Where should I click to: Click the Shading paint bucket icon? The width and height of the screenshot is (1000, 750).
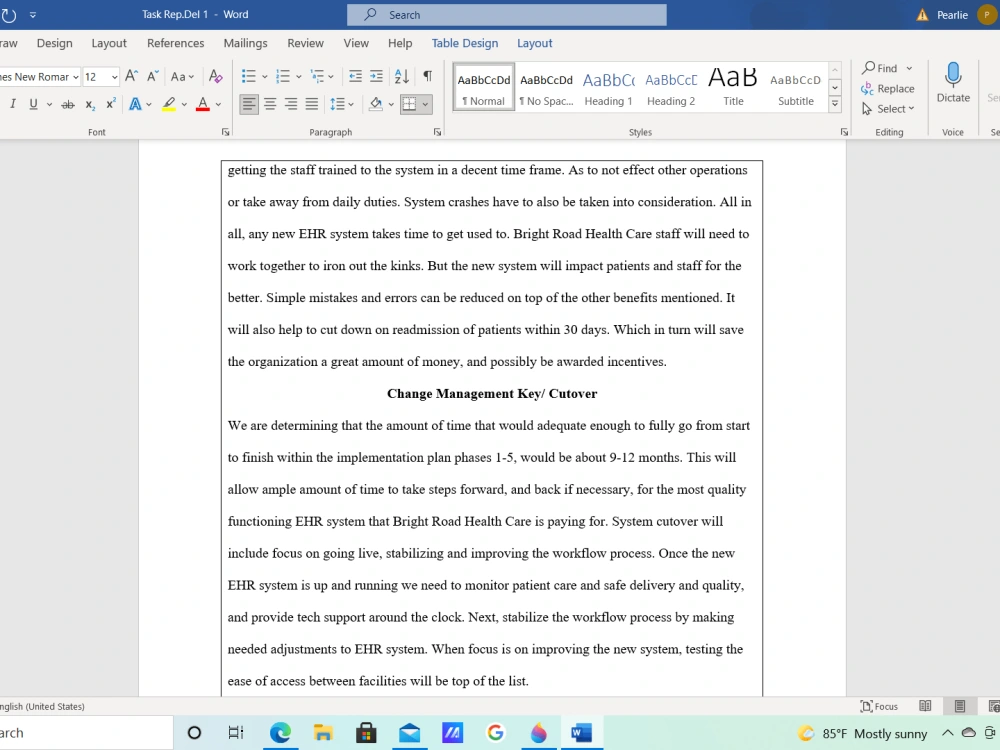click(376, 104)
